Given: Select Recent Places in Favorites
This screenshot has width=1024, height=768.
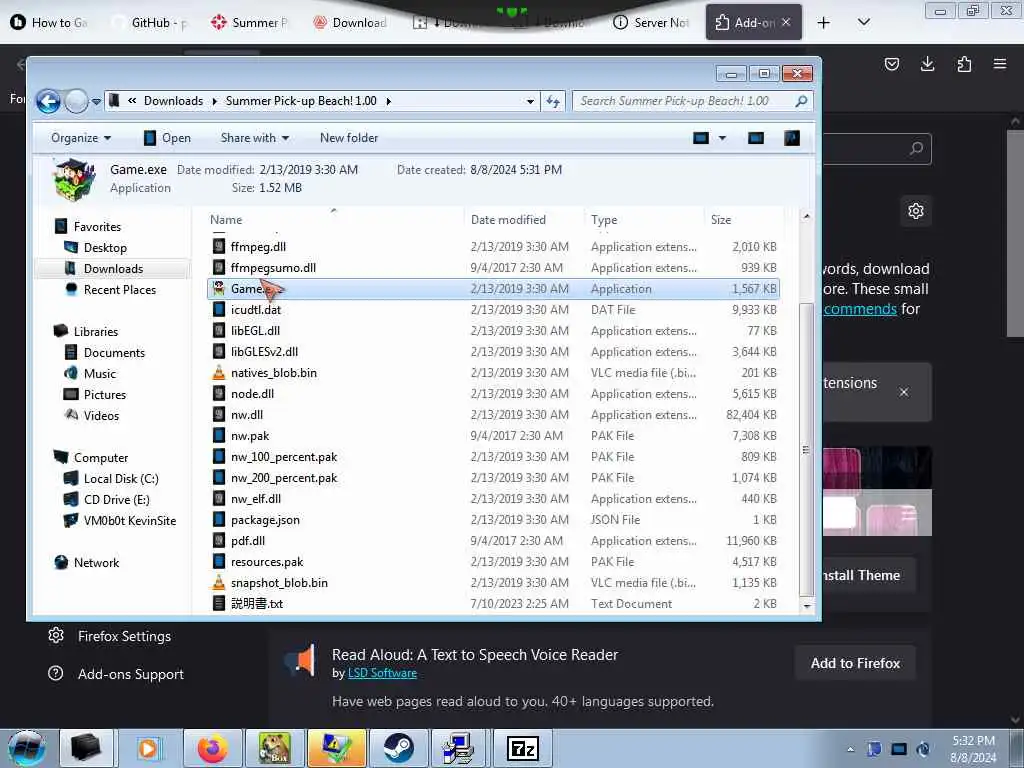Looking at the screenshot, I should (110, 289).
